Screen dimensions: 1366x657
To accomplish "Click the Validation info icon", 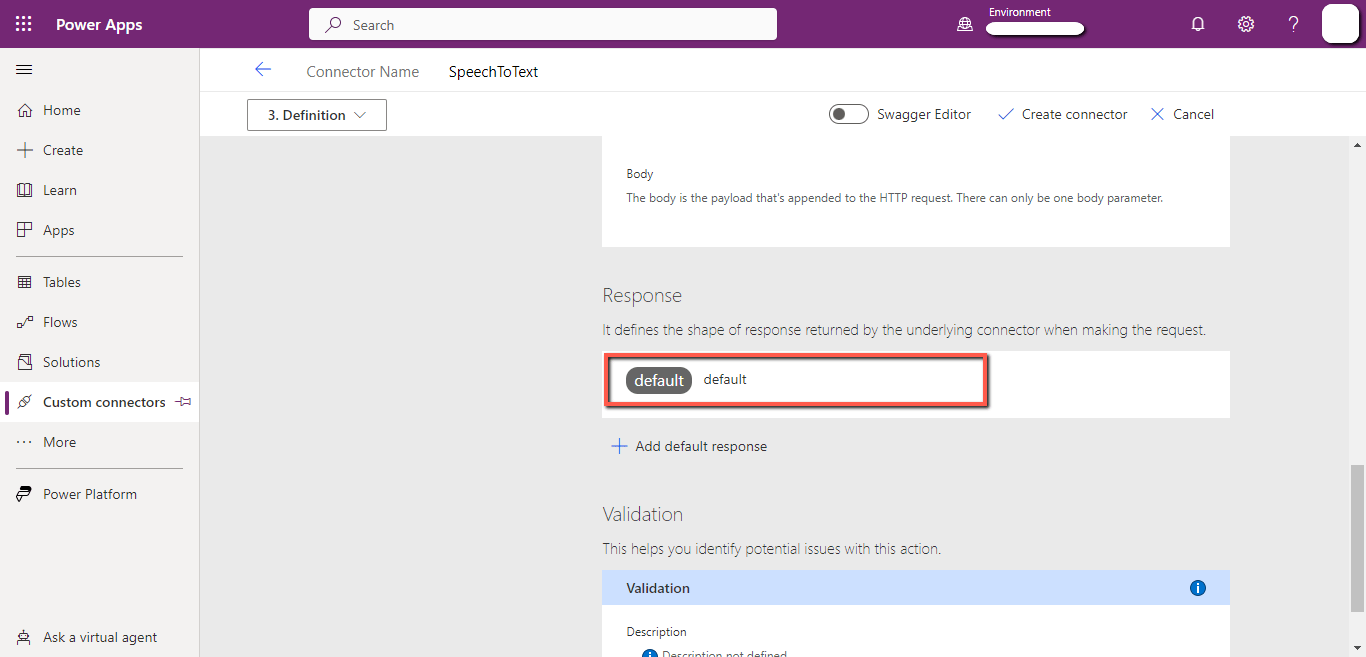I will (1198, 588).
